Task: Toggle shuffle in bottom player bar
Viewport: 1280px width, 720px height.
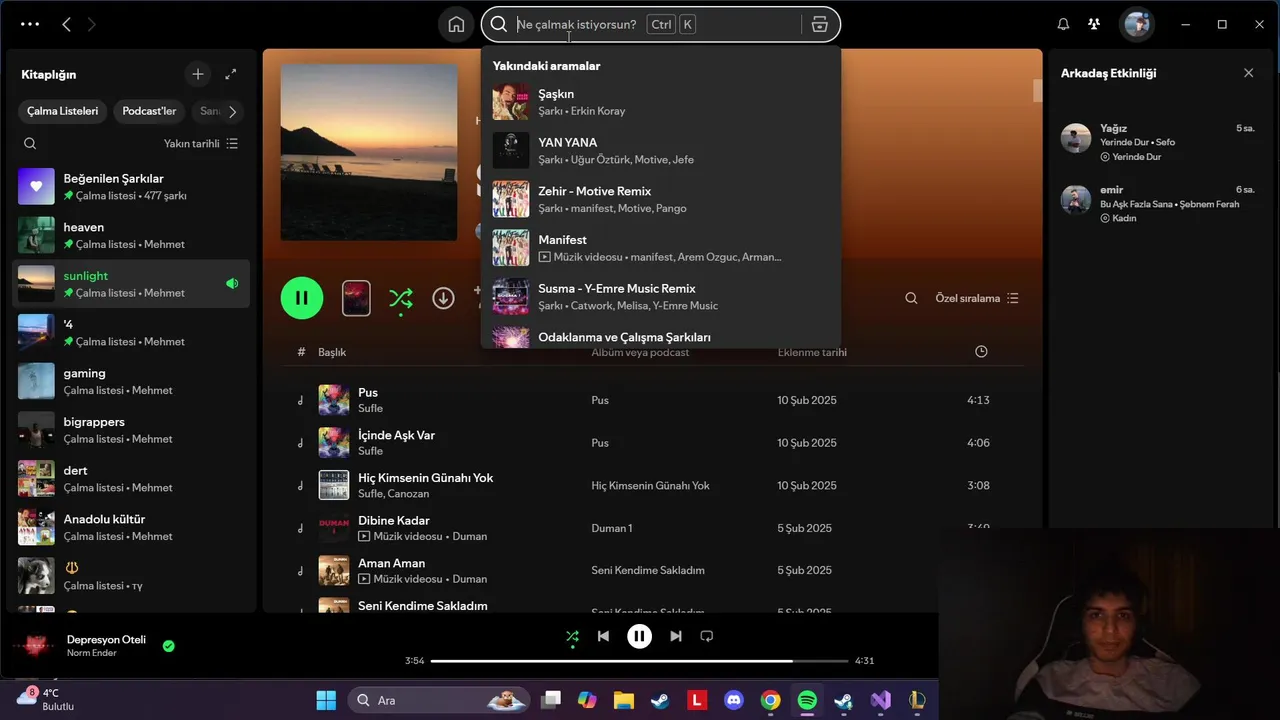Action: (572, 636)
